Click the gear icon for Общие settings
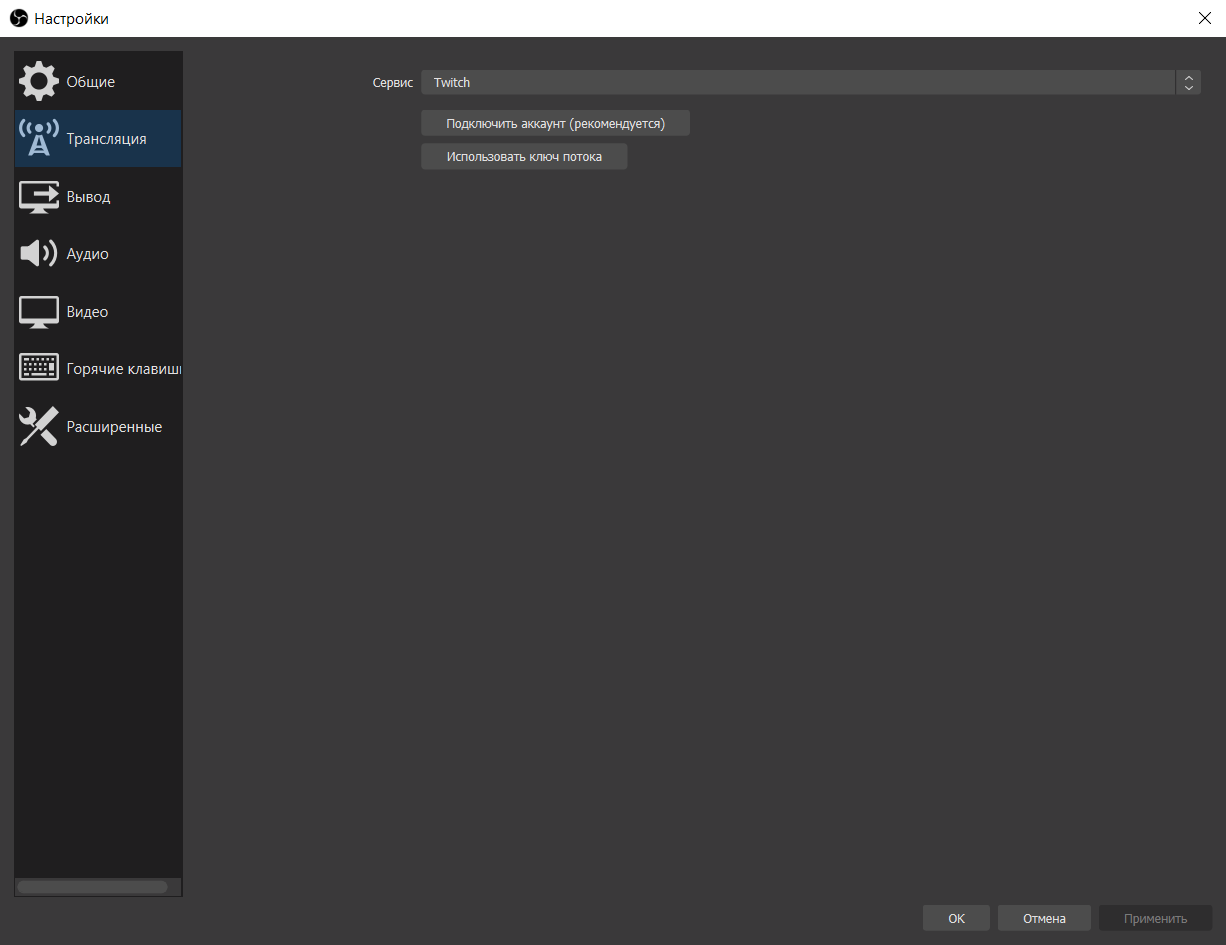This screenshot has width=1226, height=945. [x=39, y=81]
